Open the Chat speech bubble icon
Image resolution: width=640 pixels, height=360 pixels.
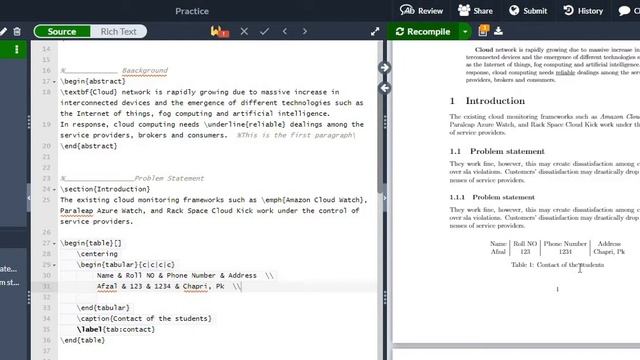point(624,11)
